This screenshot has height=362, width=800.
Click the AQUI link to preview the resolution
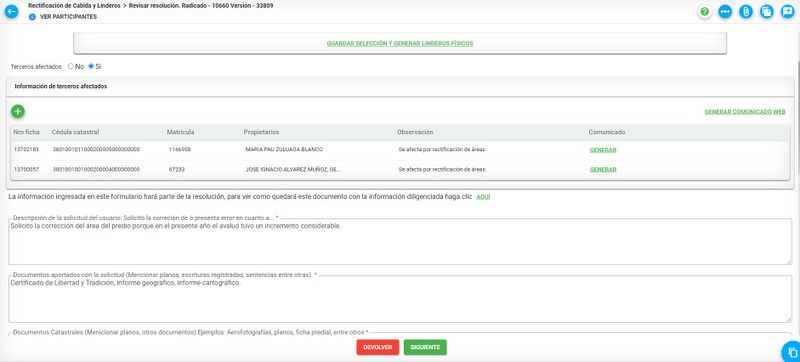[483, 197]
